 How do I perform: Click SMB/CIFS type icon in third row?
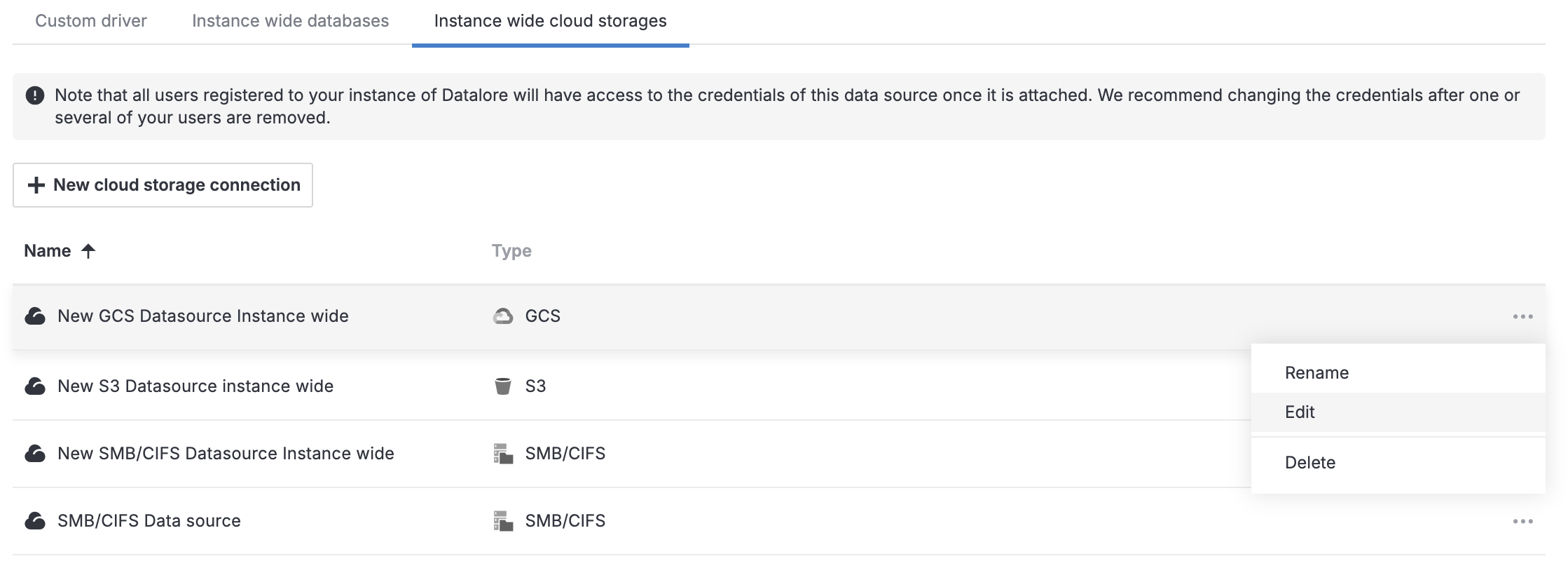point(503,454)
